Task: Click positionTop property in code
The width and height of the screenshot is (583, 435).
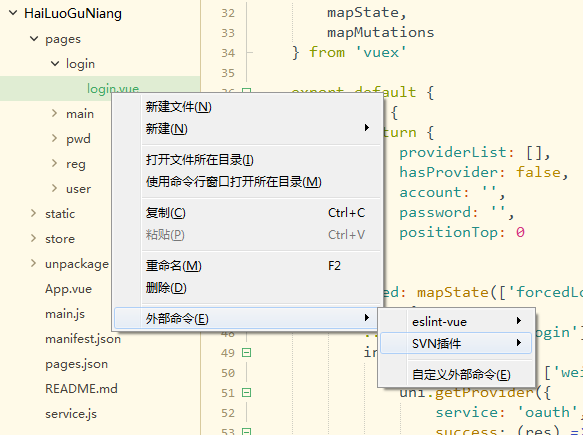Action: 448,233
